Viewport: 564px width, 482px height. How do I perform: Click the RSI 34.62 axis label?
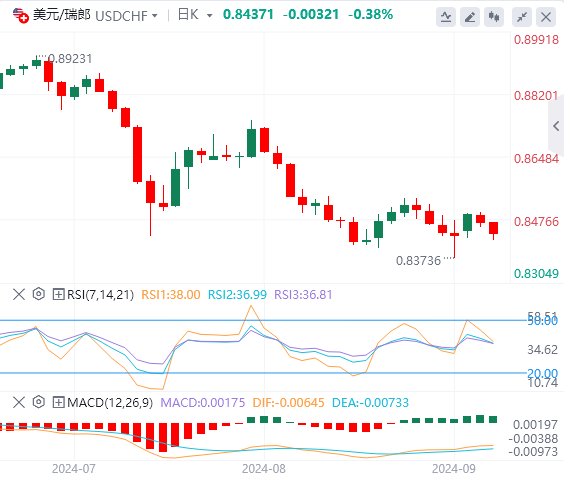click(542, 350)
